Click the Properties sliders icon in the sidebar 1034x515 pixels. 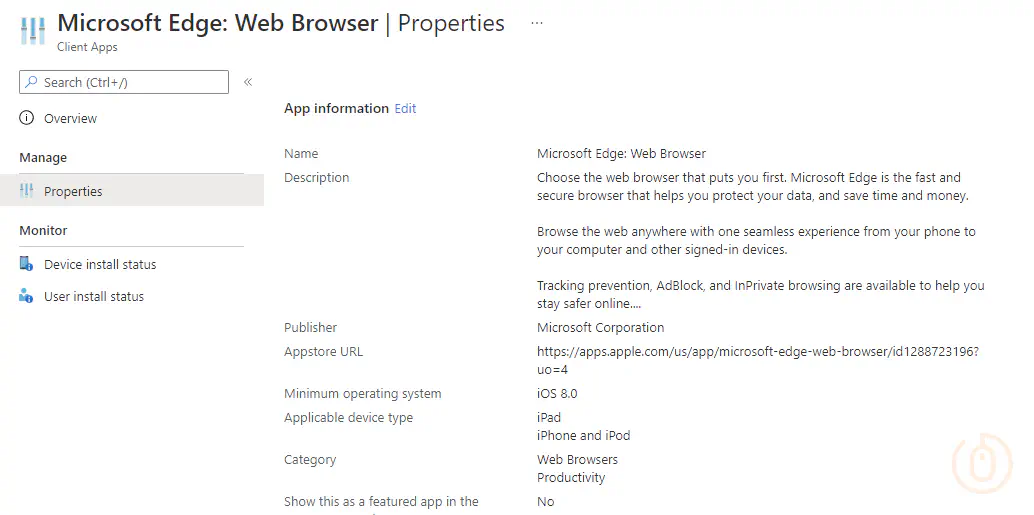coord(27,191)
